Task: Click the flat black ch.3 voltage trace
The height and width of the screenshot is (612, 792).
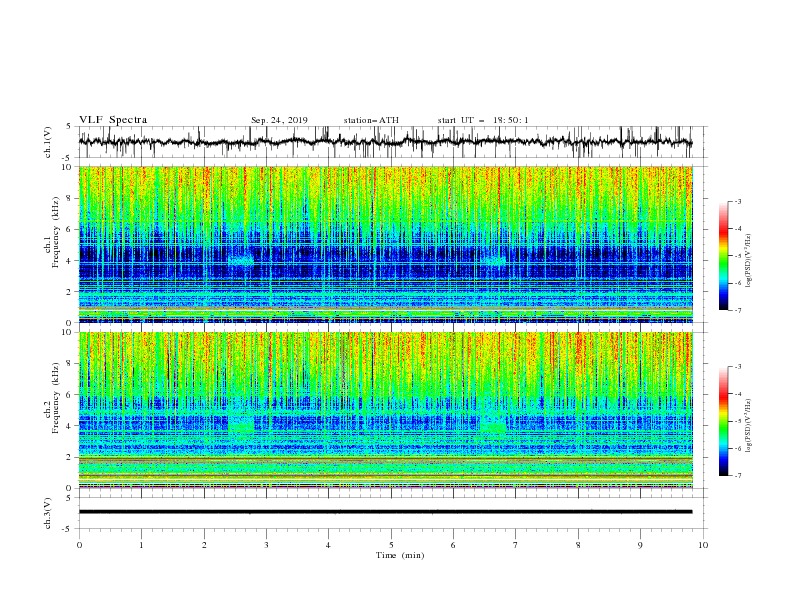Action: [385, 512]
